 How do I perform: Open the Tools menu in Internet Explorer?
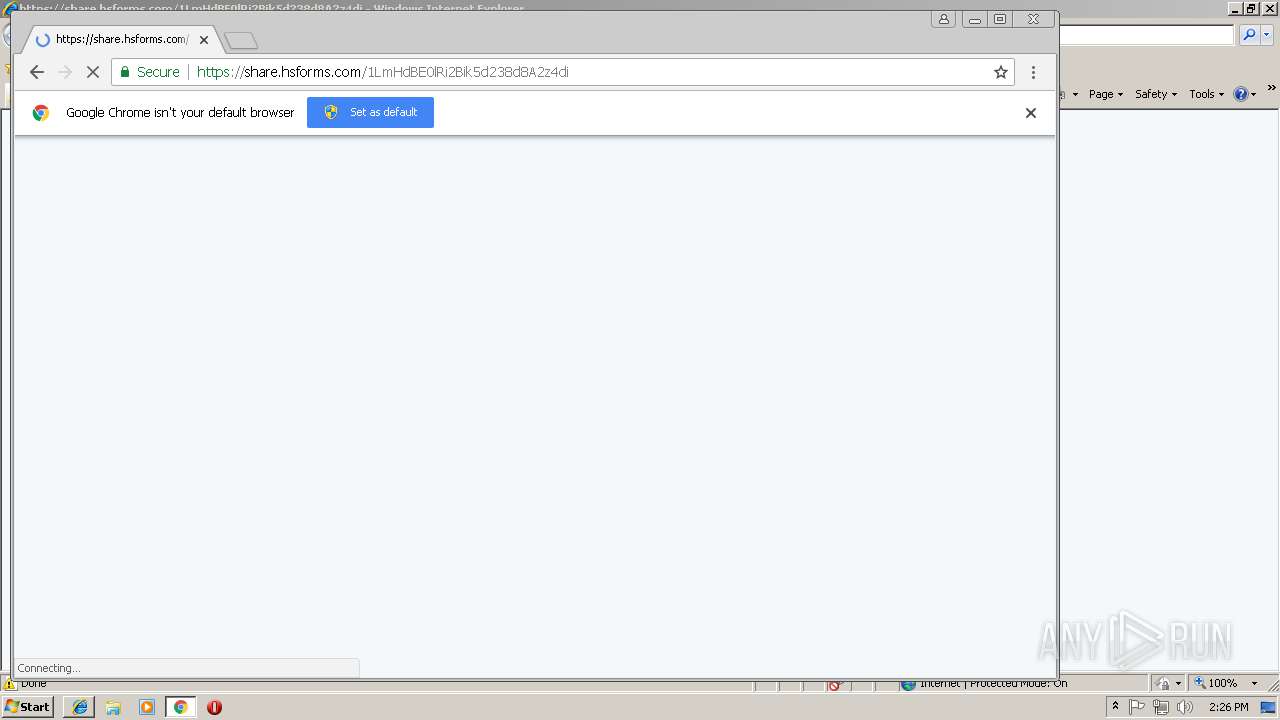tap(1206, 94)
